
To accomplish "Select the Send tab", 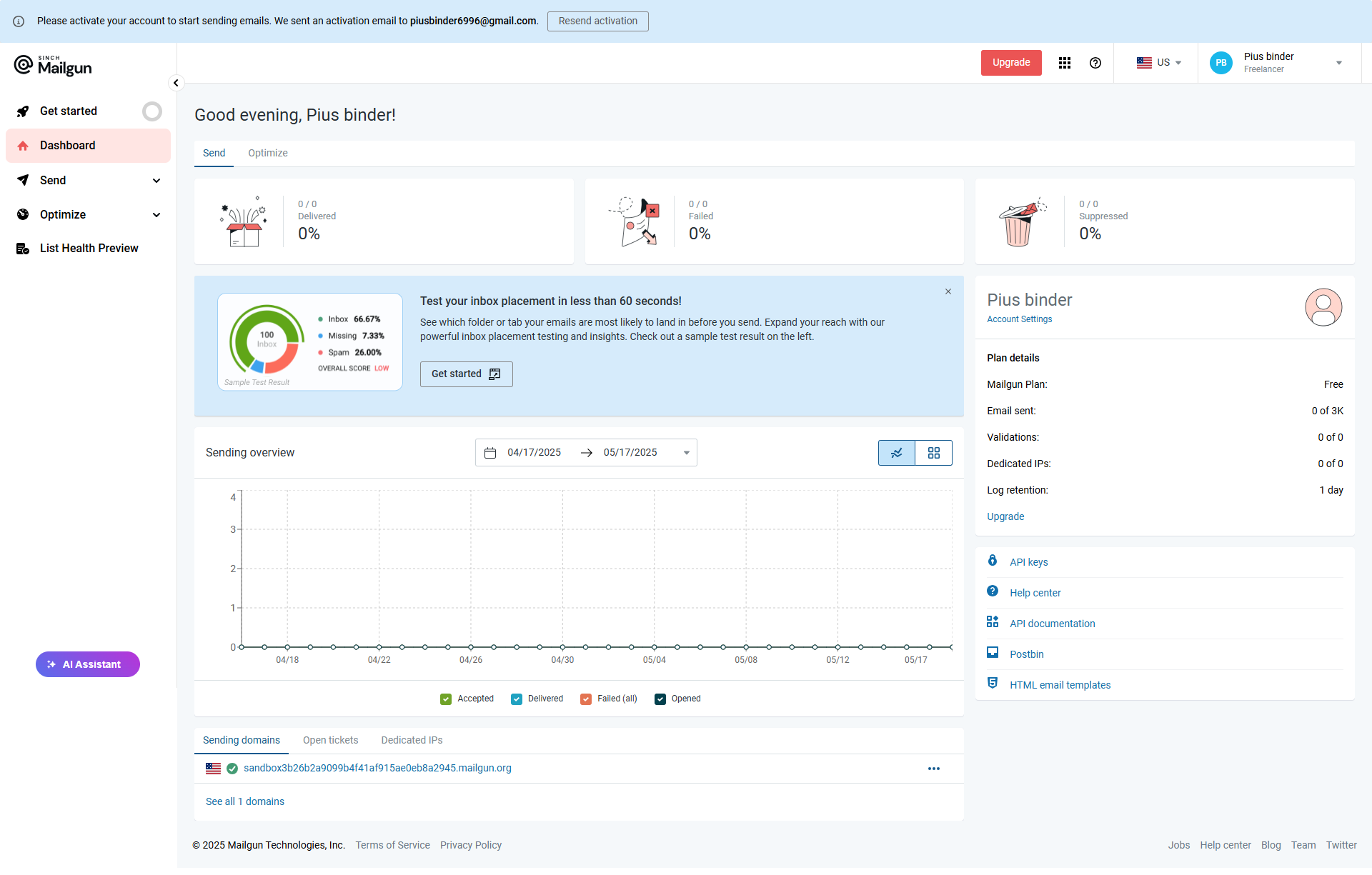I will (x=214, y=154).
